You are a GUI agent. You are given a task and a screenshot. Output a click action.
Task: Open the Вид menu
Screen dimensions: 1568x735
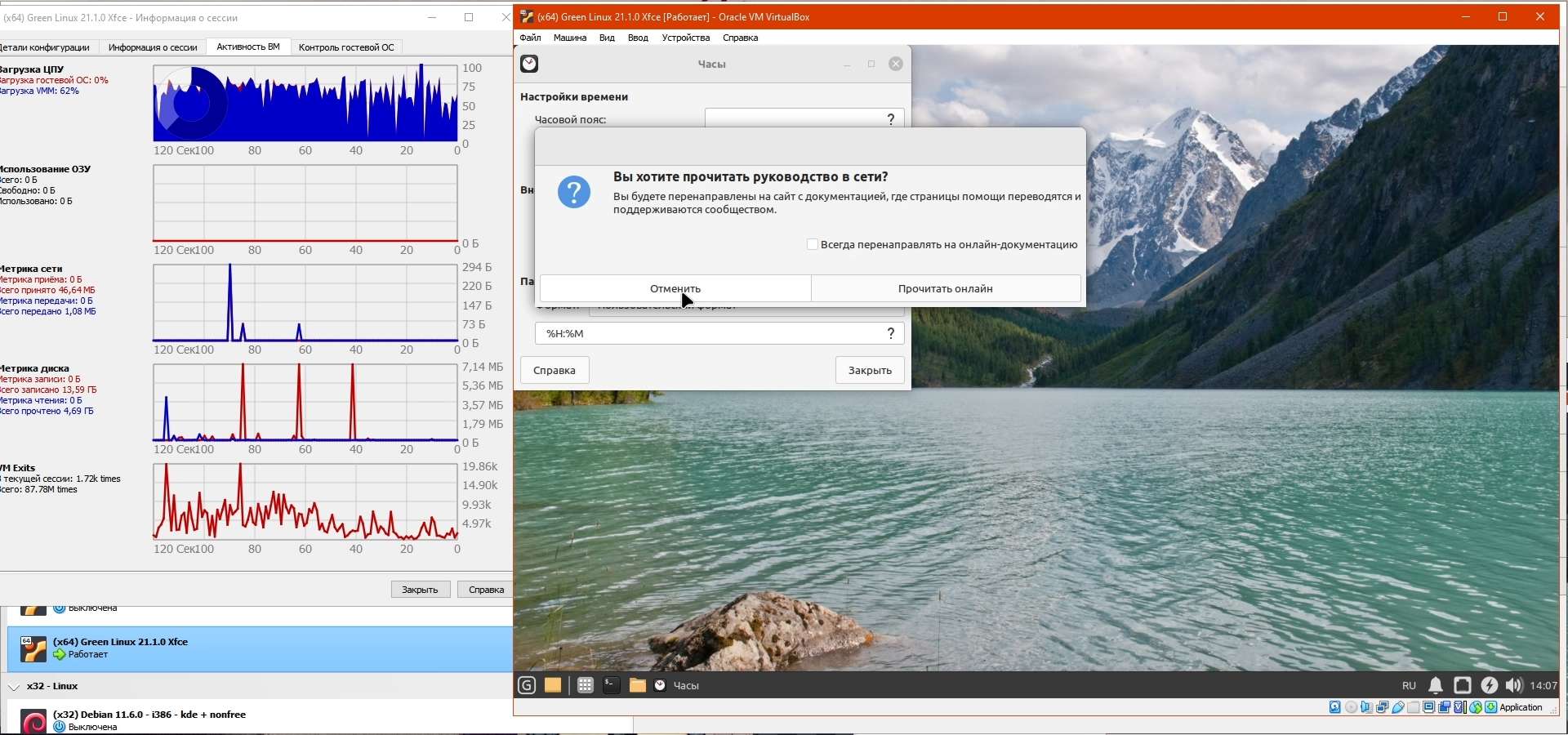coord(607,38)
